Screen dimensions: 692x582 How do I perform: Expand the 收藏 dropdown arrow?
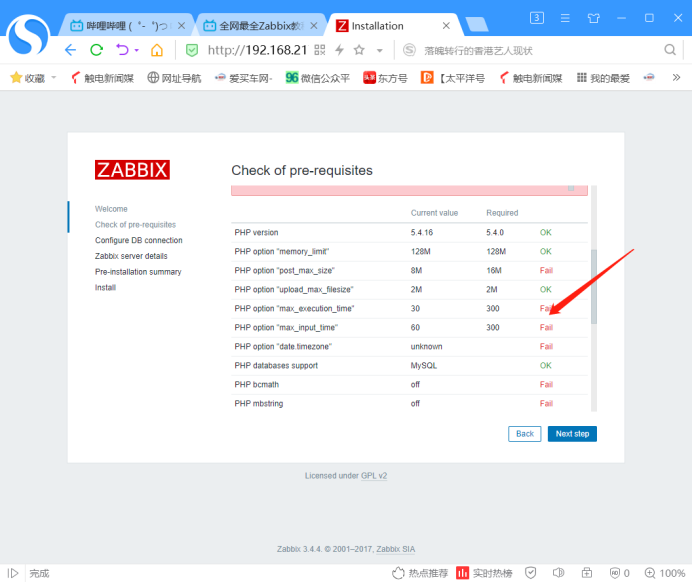point(54,78)
